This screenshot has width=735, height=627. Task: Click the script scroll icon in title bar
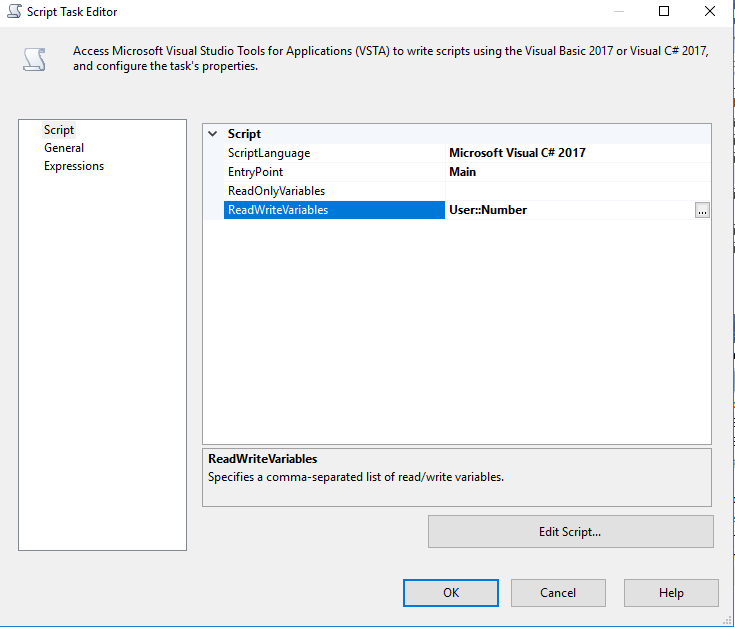click(14, 11)
